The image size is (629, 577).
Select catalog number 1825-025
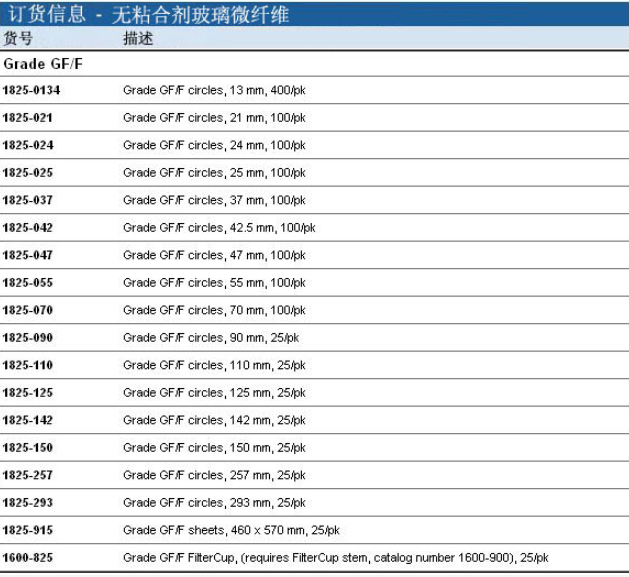(28, 173)
